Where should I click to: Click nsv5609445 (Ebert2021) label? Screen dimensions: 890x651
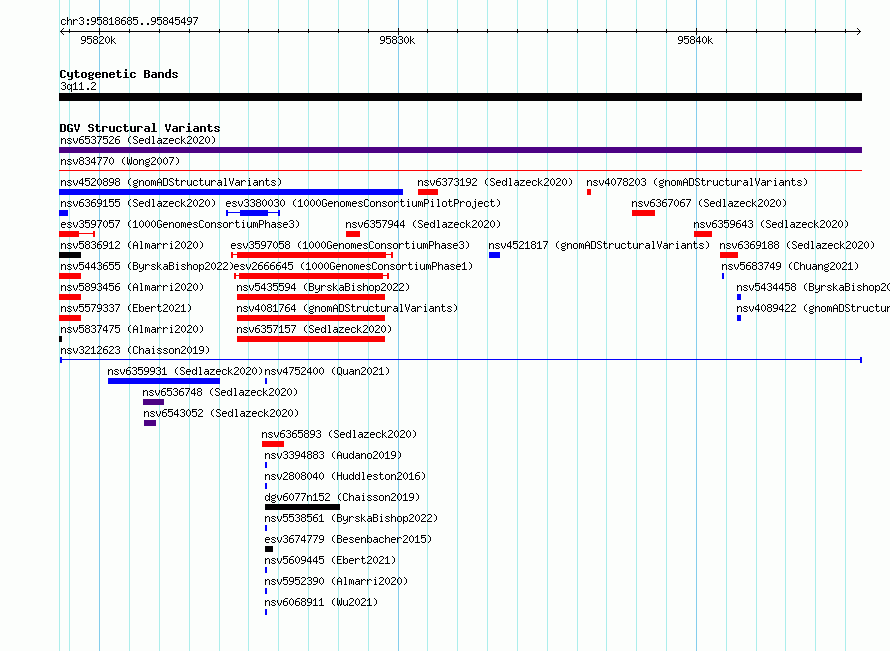point(330,560)
